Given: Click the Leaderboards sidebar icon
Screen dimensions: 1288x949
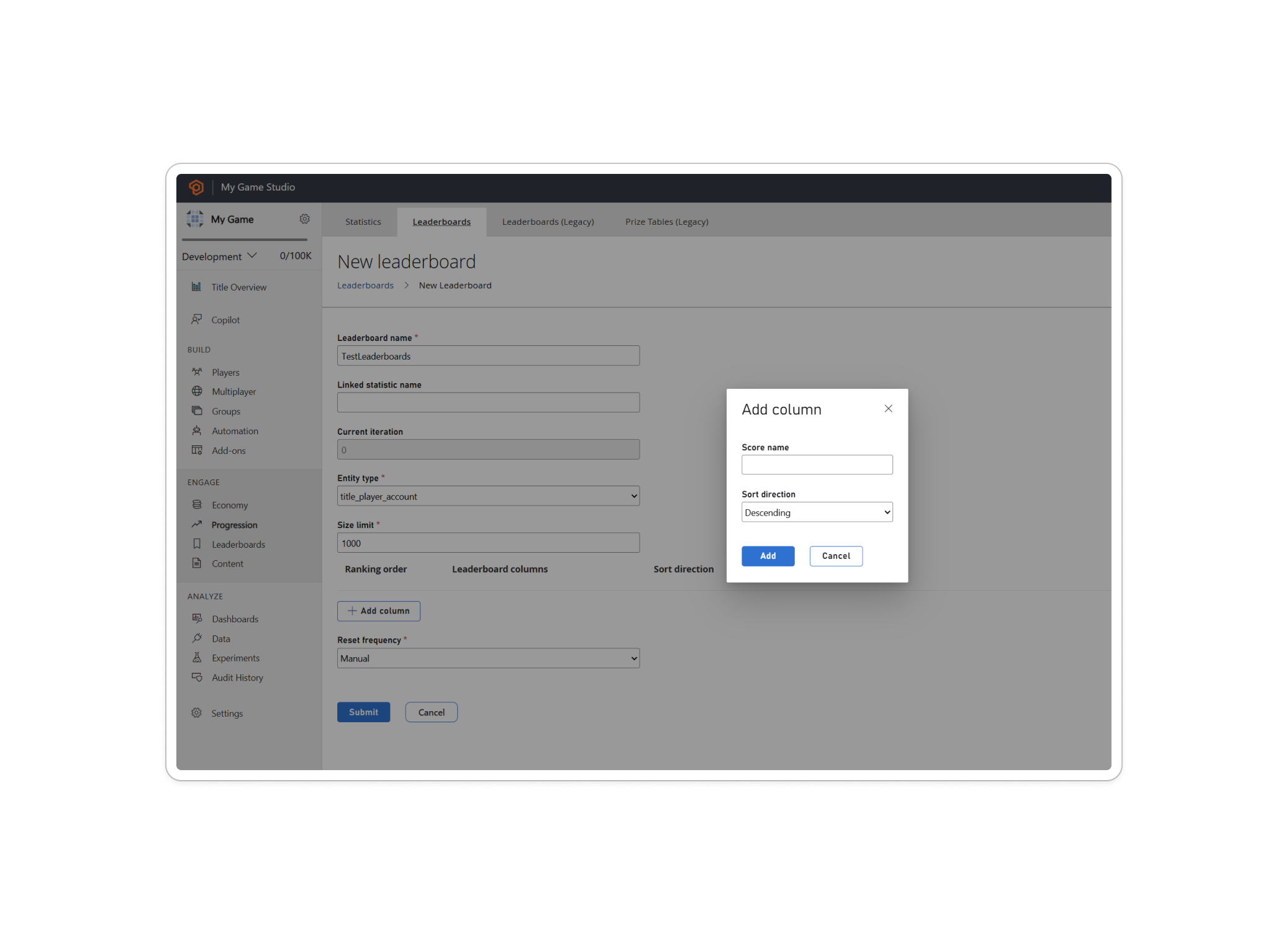Looking at the screenshot, I should [196, 544].
